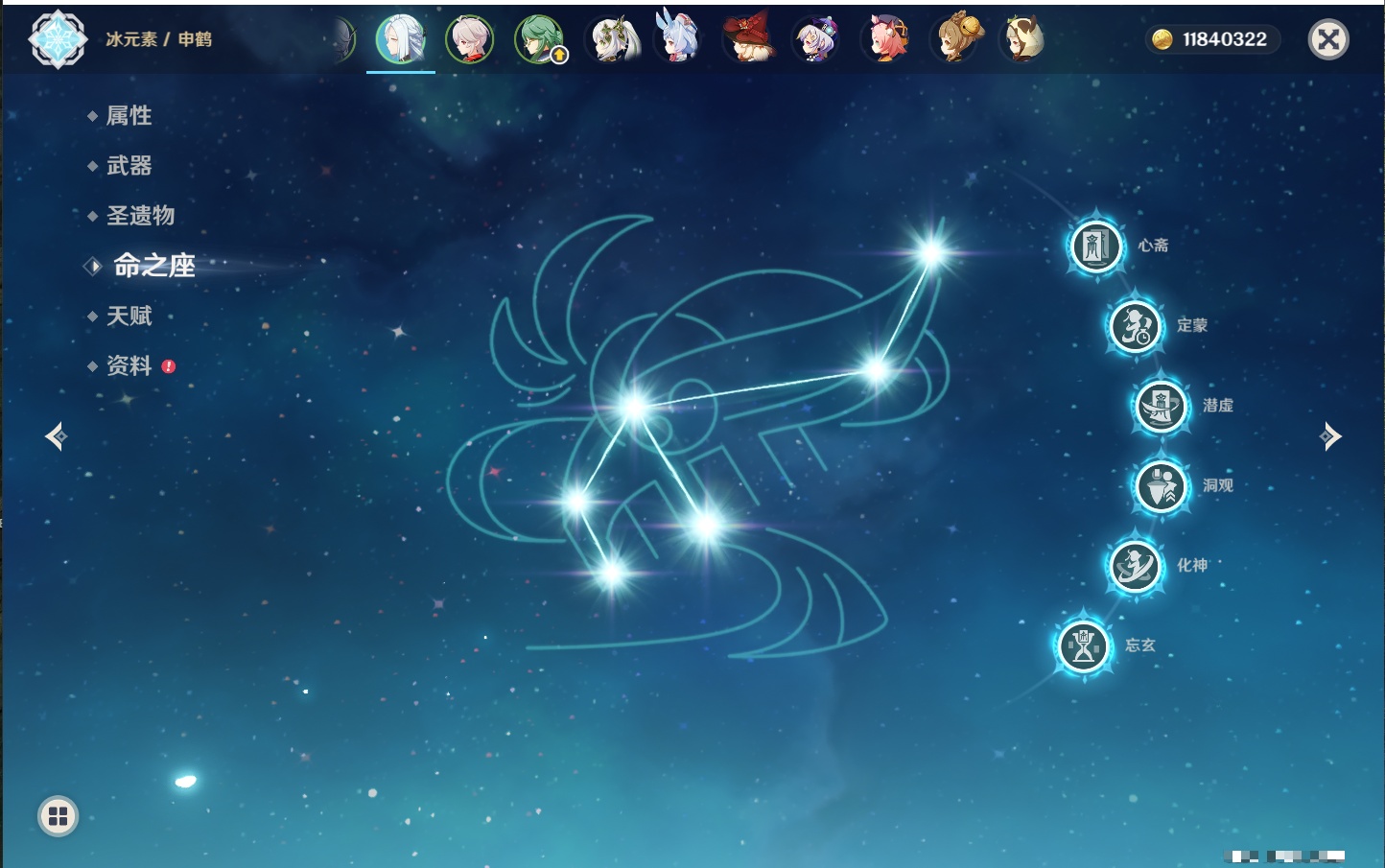
Task: Select green-haired avatar with upgrade arrow
Action: point(539,39)
